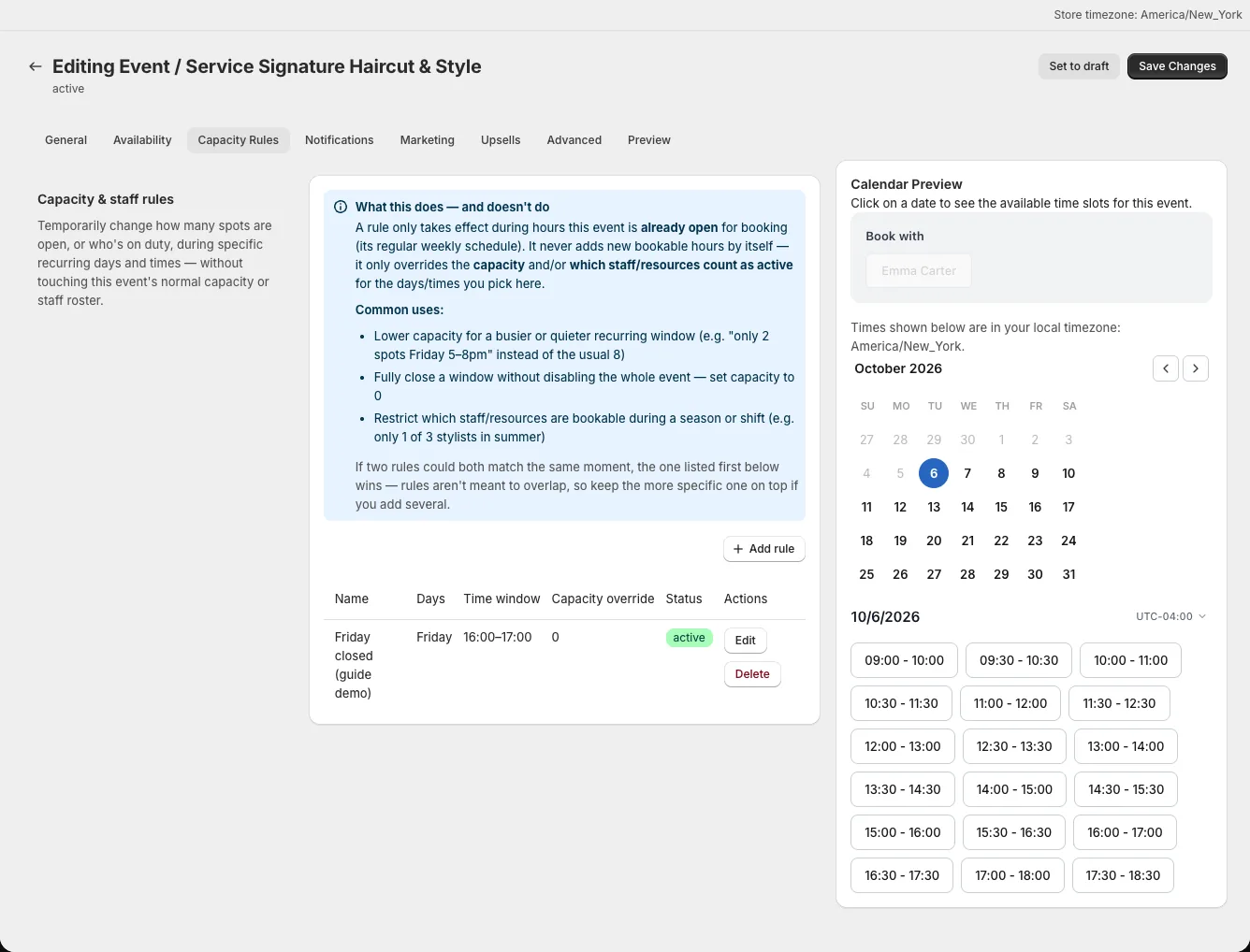Image resolution: width=1250 pixels, height=952 pixels.
Task: Switch to the General tab
Action: (65, 140)
